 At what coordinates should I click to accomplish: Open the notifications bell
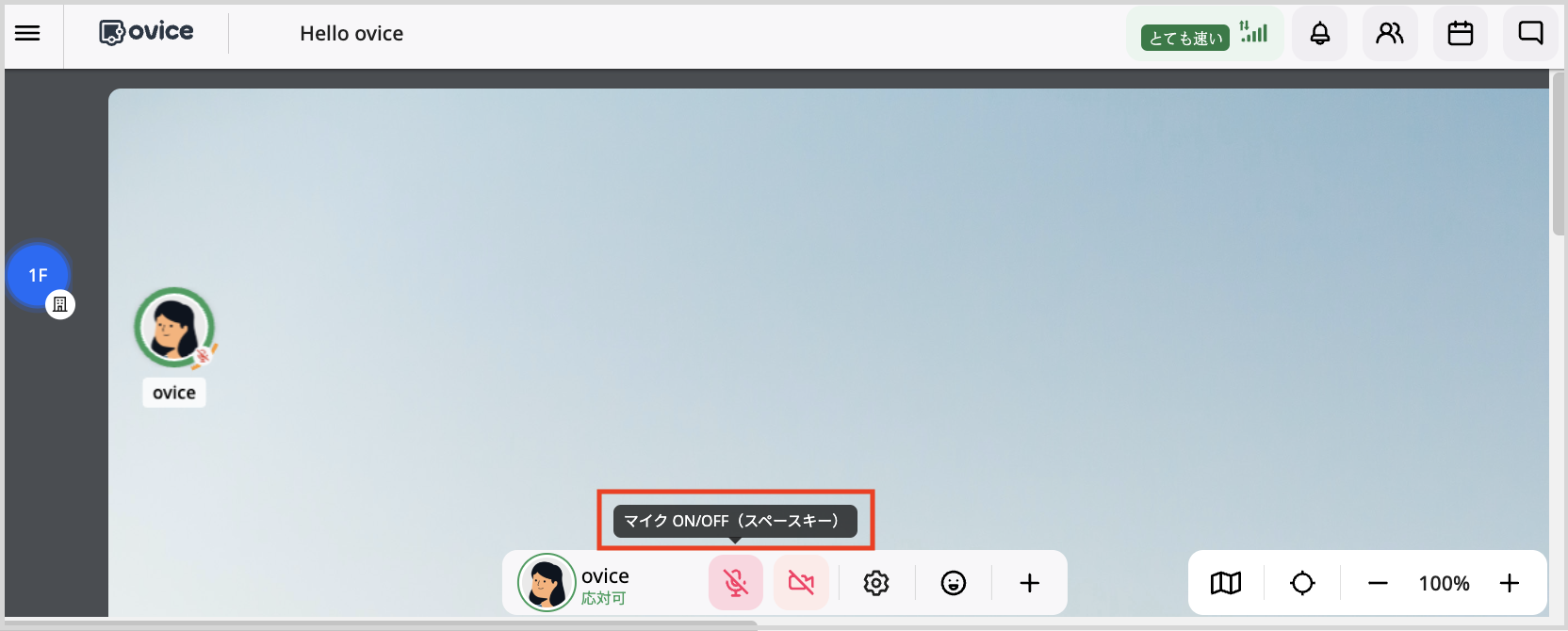click(1319, 34)
